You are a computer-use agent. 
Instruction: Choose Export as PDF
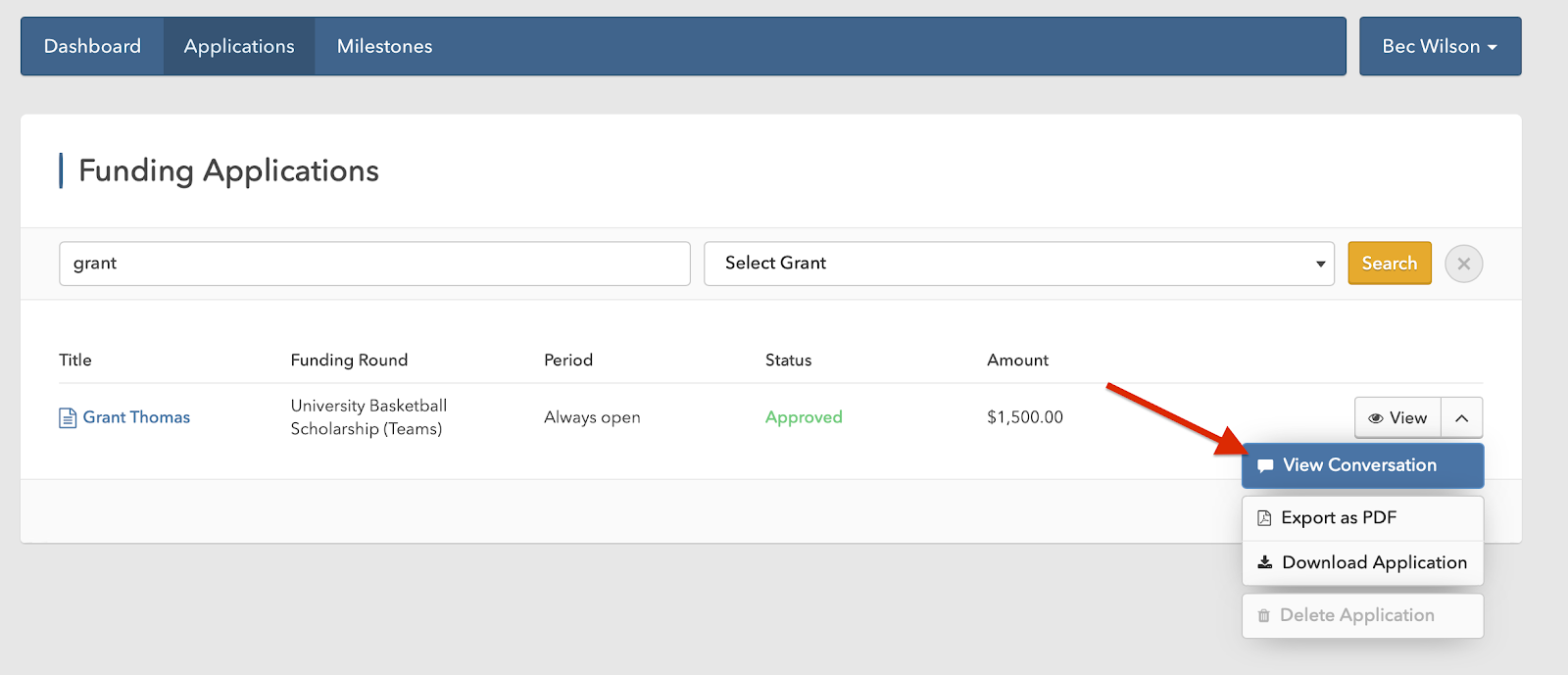click(x=1362, y=518)
